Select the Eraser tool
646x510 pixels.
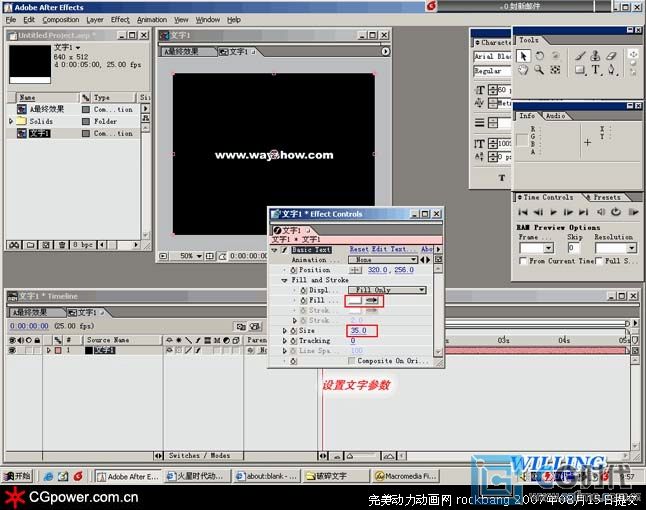pyautogui.click(x=611, y=56)
